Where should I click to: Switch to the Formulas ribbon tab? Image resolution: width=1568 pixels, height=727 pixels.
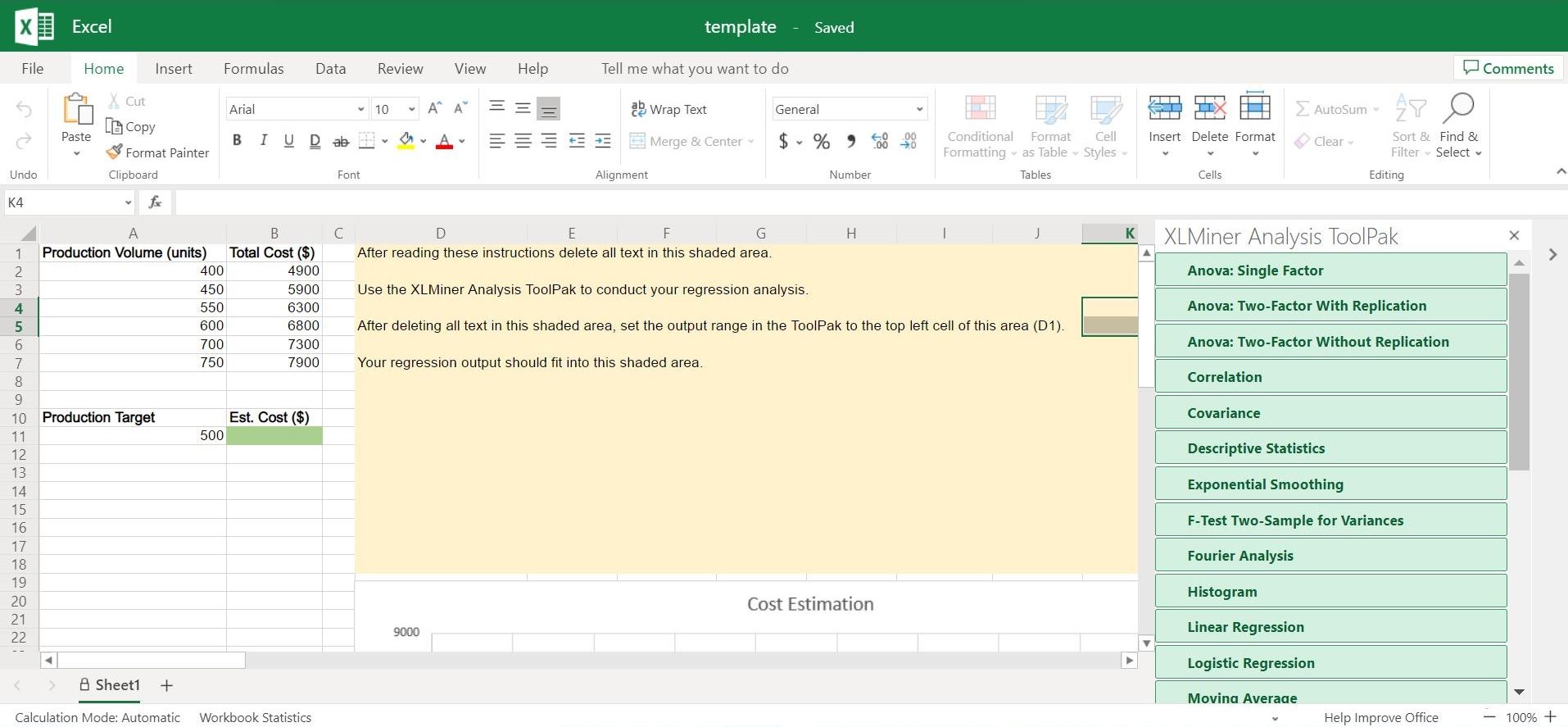click(x=253, y=69)
